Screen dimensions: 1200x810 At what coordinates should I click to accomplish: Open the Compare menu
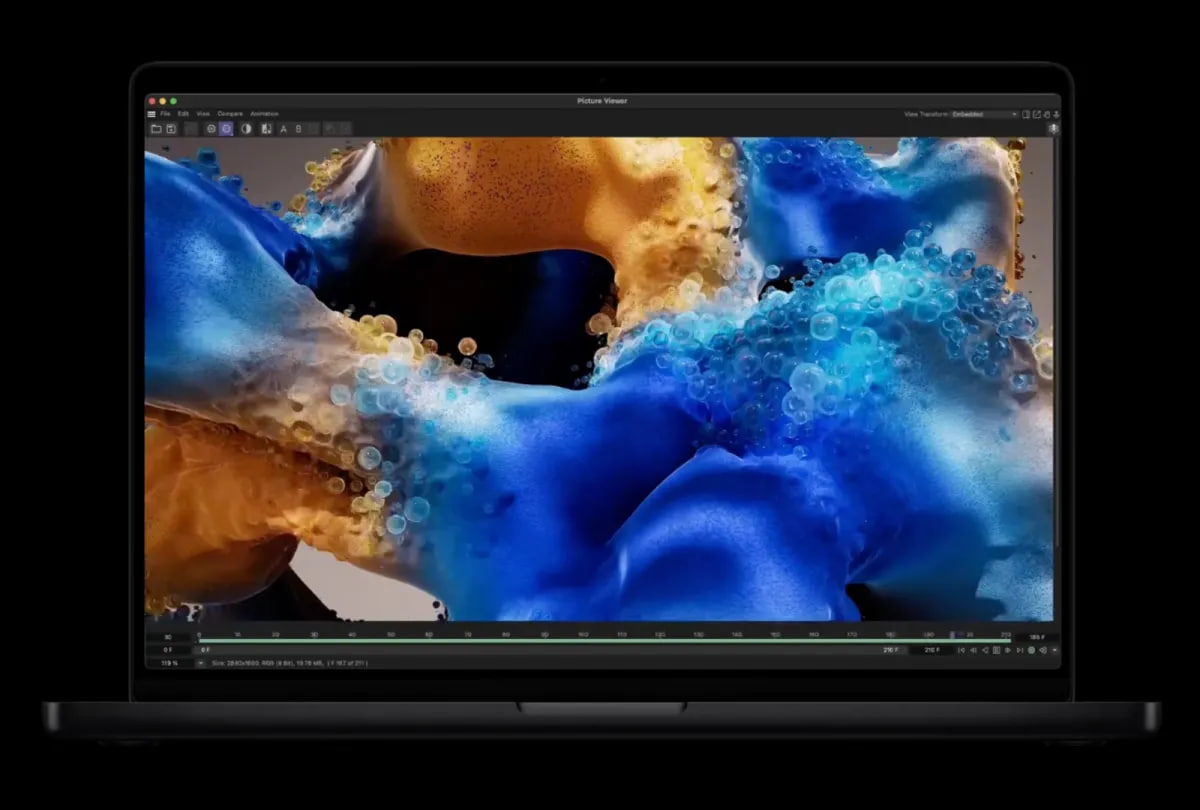point(230,114)
